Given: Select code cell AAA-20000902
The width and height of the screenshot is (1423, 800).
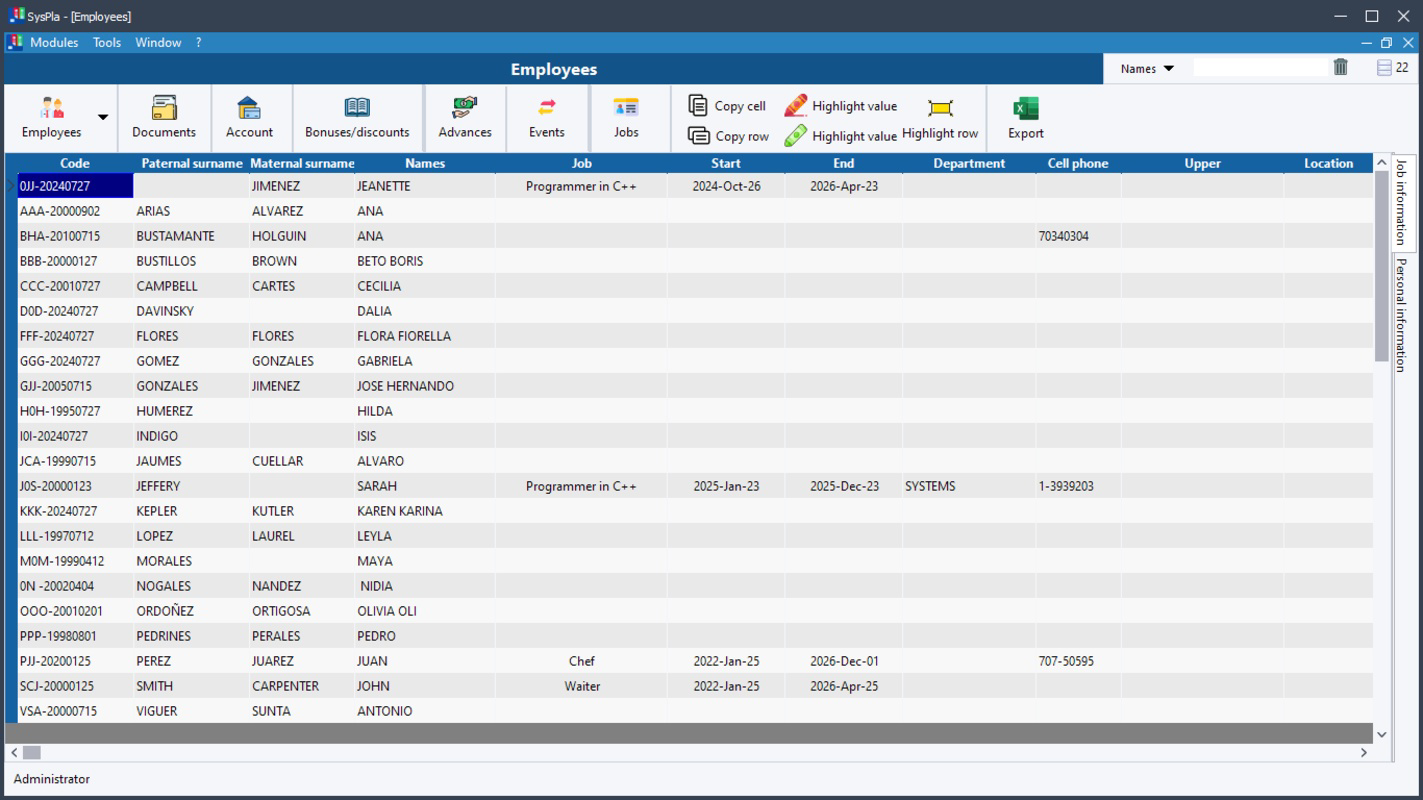Looking at the screenshot, I should pyautogui.click(x=75, y=211).
